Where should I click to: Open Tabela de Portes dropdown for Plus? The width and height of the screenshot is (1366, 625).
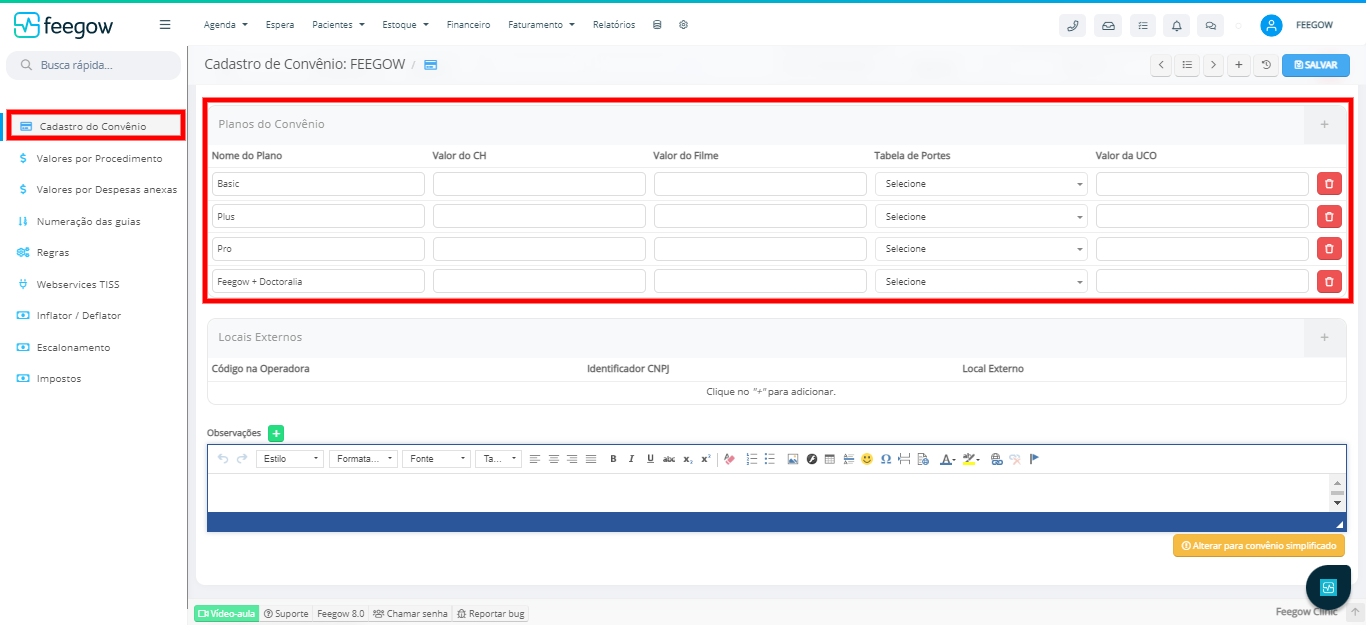click(981, 216)
